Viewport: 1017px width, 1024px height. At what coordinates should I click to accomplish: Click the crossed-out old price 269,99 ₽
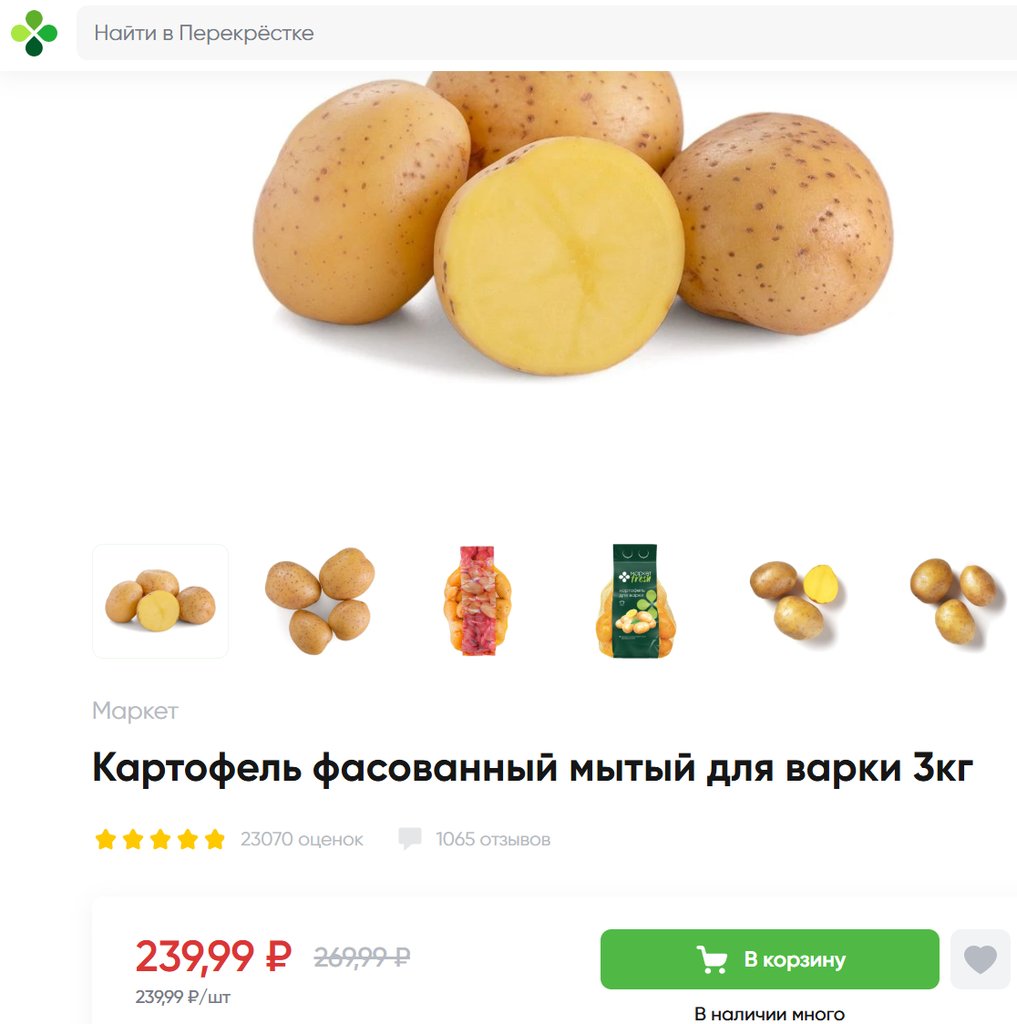pyautogui.click(x=362, y=957)
